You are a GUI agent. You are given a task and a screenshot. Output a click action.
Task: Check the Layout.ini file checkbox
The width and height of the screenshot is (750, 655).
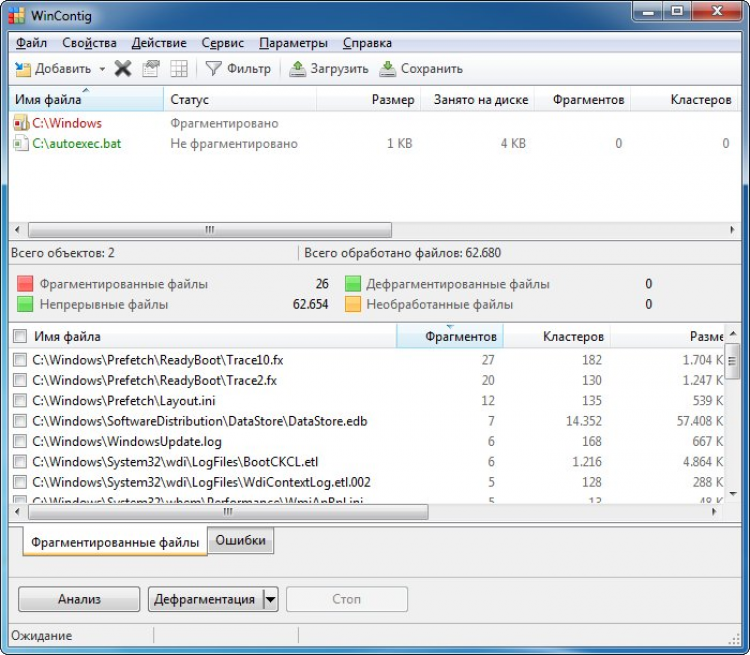click(20, 400)
